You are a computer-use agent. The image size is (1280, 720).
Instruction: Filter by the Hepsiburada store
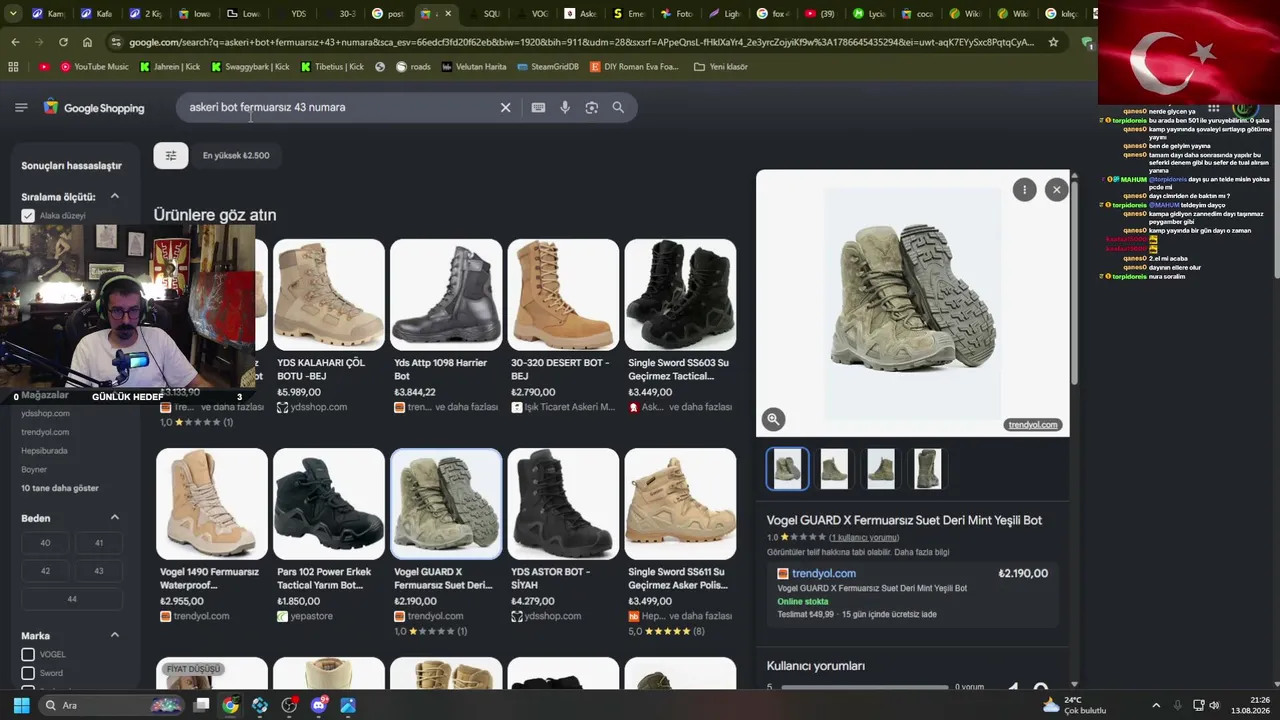click(44, 451)
